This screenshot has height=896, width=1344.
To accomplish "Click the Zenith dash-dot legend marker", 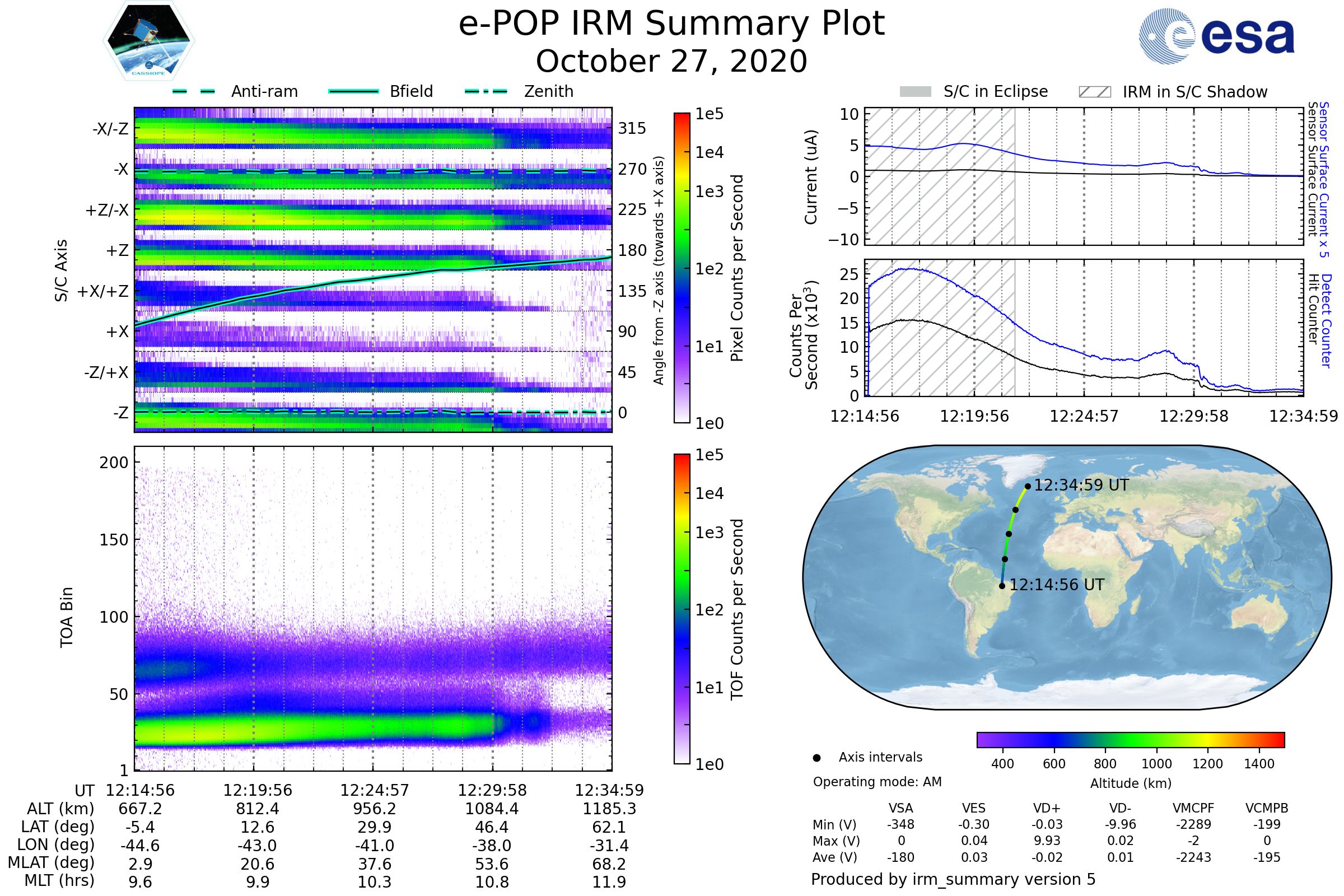I will point(486,91).
